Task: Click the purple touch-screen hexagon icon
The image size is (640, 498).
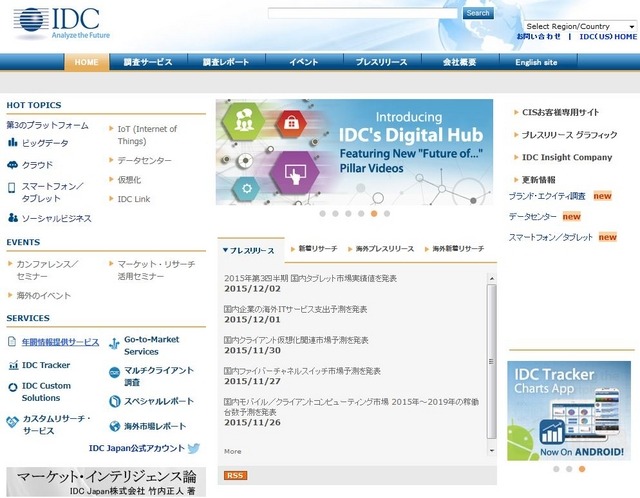Action: point(295,173)
